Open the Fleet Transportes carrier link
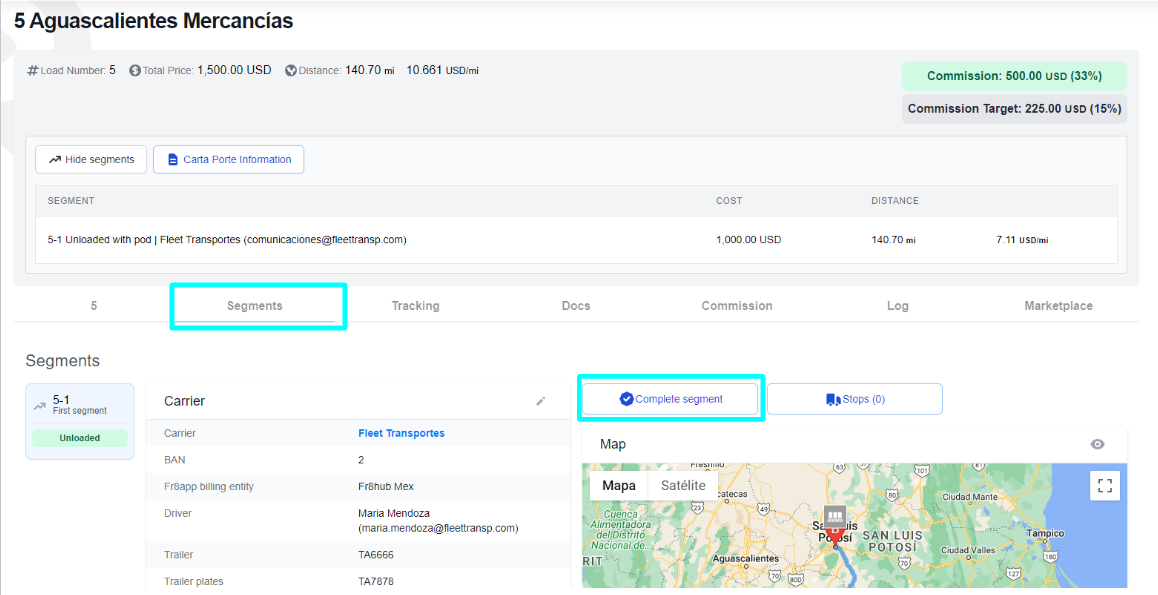Image resolution: width=1158 pixels, height=595 pixels. tap(400, 432)
